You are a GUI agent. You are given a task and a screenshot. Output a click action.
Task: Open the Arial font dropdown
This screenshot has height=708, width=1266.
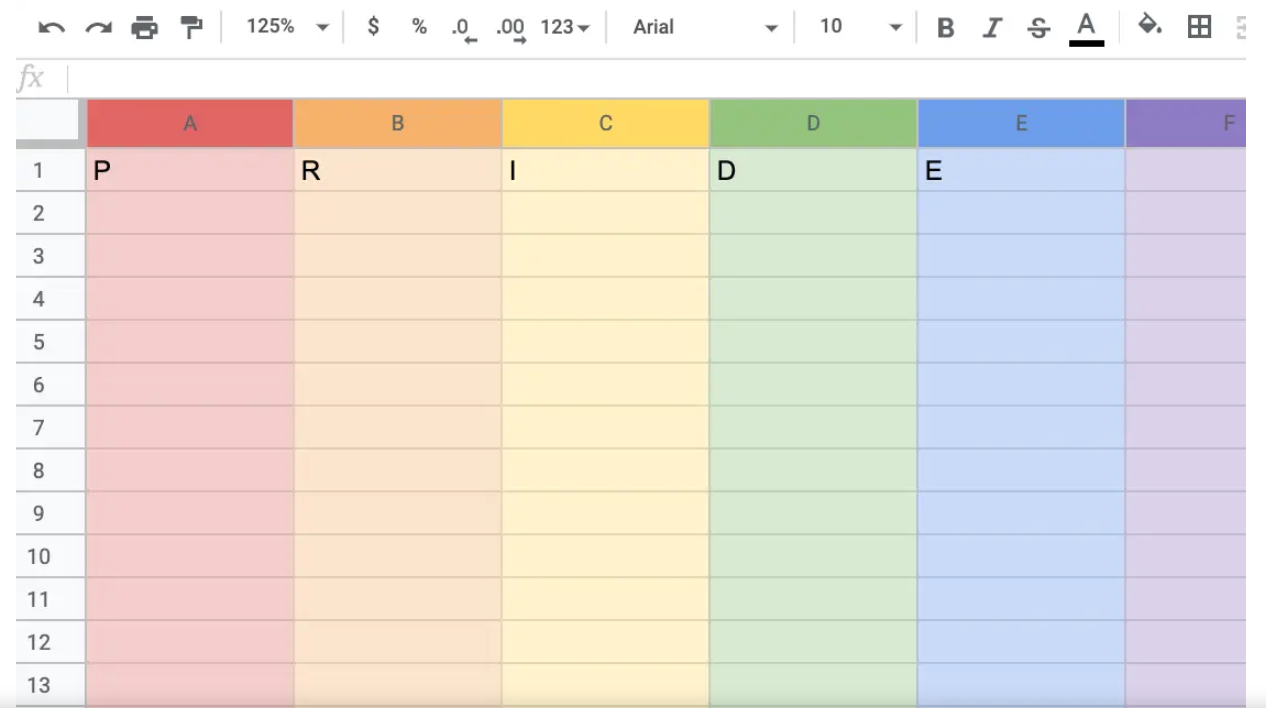pos(705,27)
